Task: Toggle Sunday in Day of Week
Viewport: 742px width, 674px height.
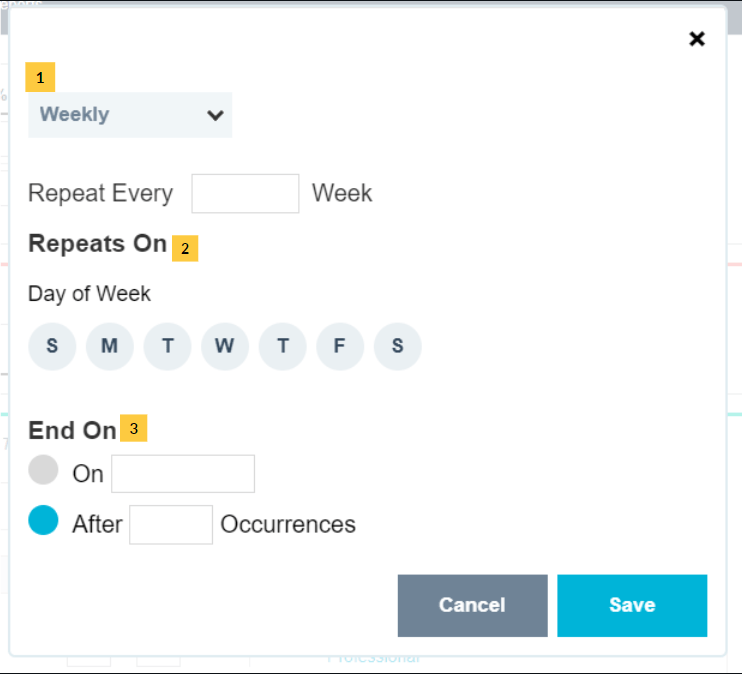Action: (52, 347)
